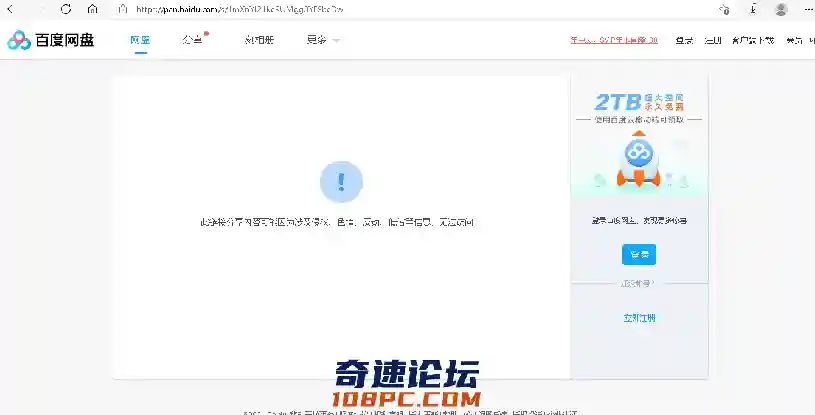
Task: Expand the 更多 dropdown menu
Action: (x=323, y=40)
